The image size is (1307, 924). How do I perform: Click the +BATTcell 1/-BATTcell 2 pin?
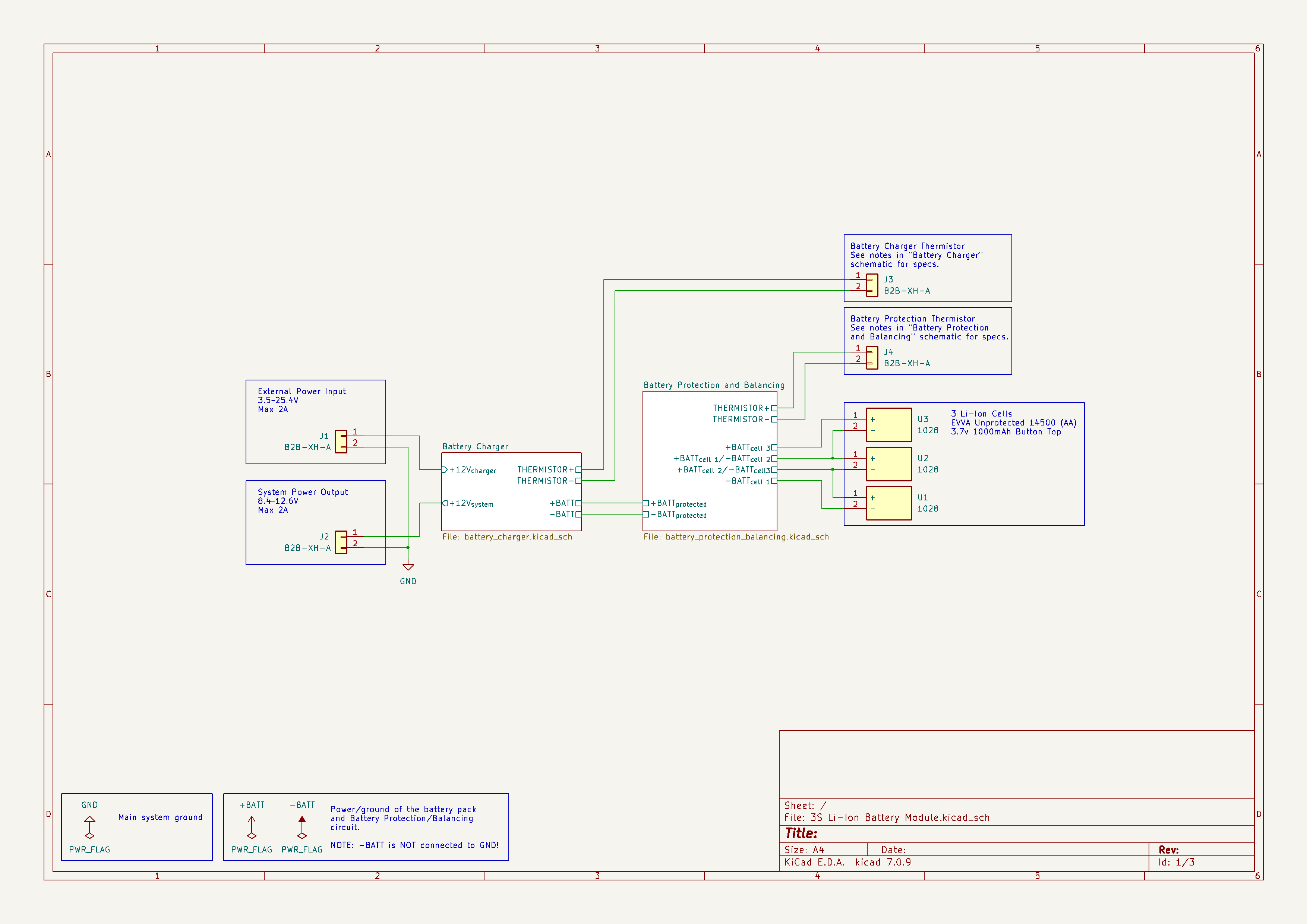pyautogui.click(x=724, y=459)
